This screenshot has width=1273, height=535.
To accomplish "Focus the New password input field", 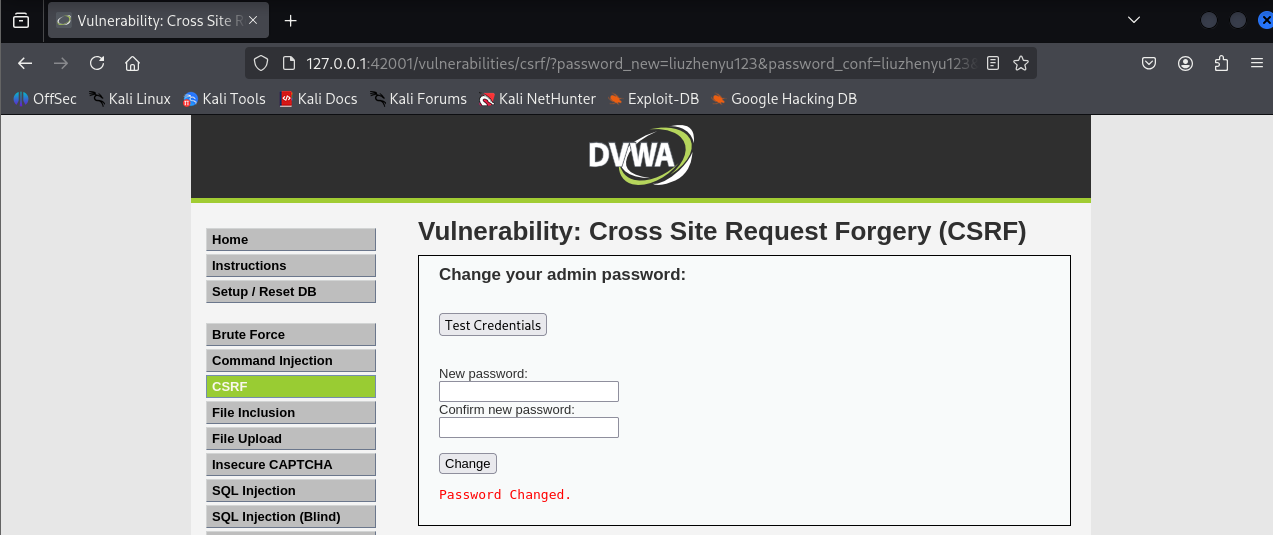I will tap(529, 392).
